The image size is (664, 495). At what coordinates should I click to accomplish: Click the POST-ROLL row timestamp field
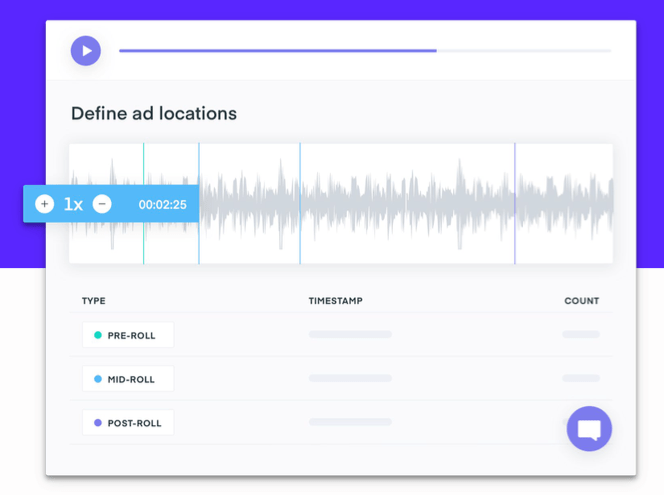350,423
